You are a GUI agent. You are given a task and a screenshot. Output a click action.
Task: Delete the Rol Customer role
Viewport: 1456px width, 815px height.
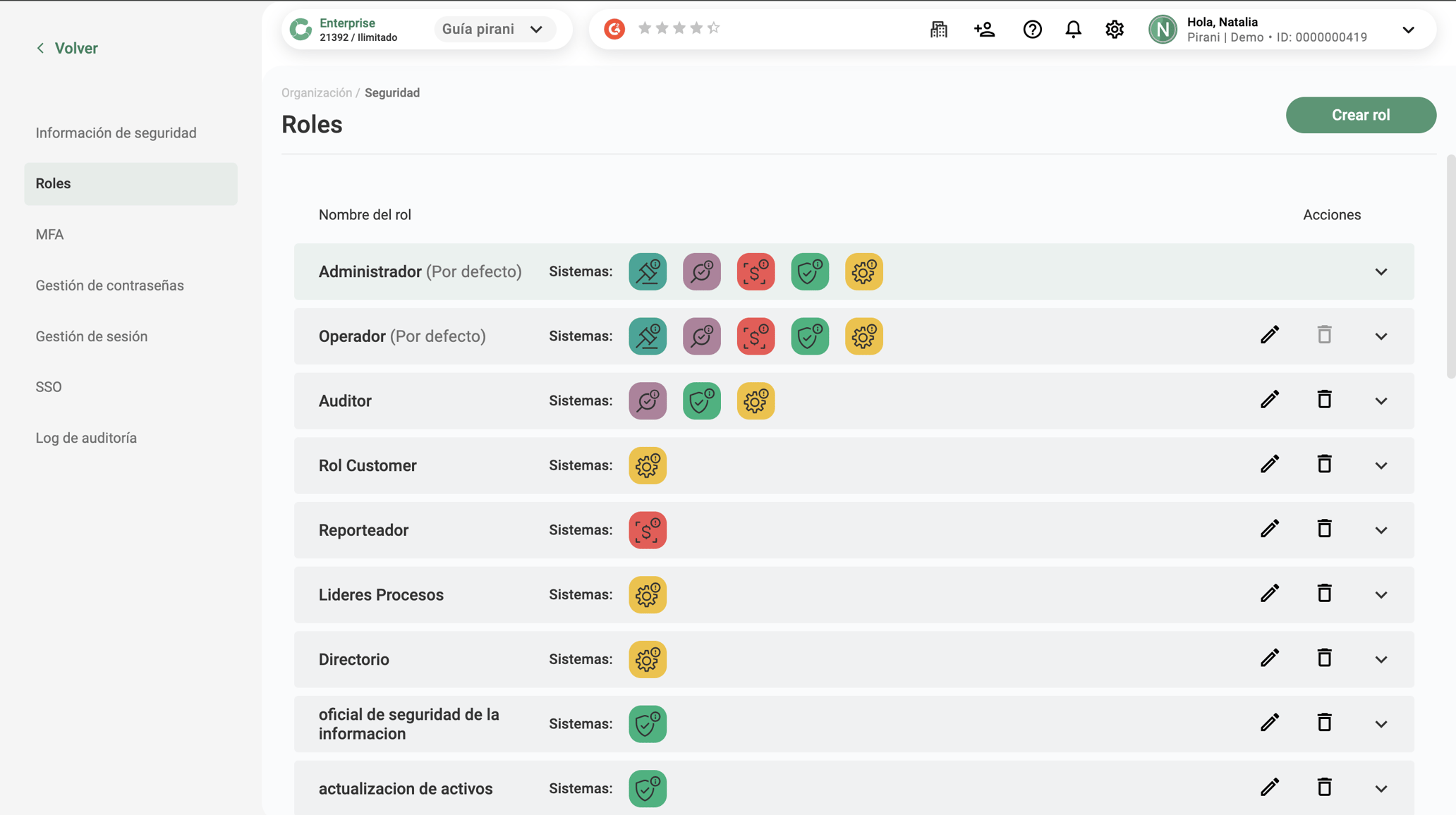coord(1324,464)
